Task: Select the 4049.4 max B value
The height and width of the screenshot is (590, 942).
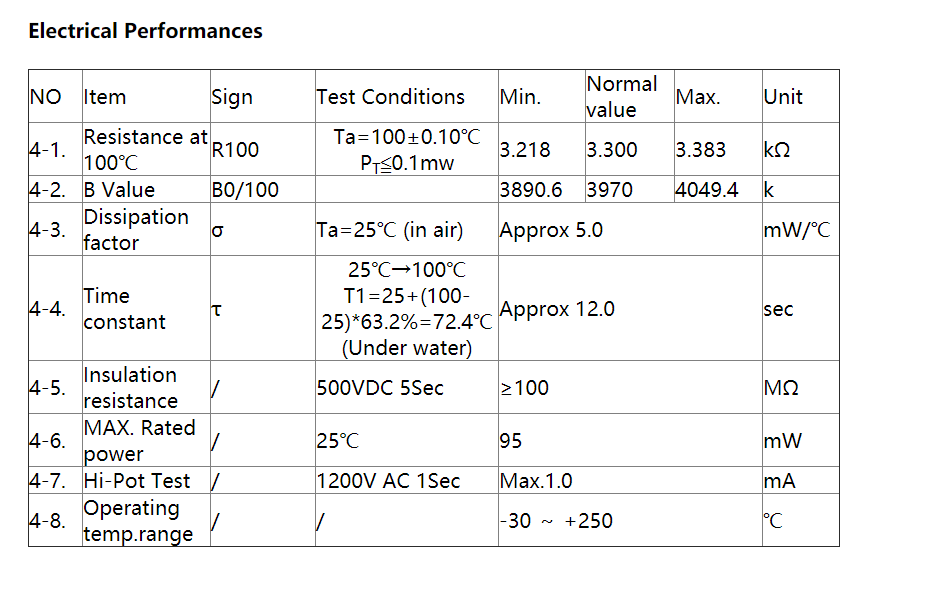Action: (x=706, y=190)
